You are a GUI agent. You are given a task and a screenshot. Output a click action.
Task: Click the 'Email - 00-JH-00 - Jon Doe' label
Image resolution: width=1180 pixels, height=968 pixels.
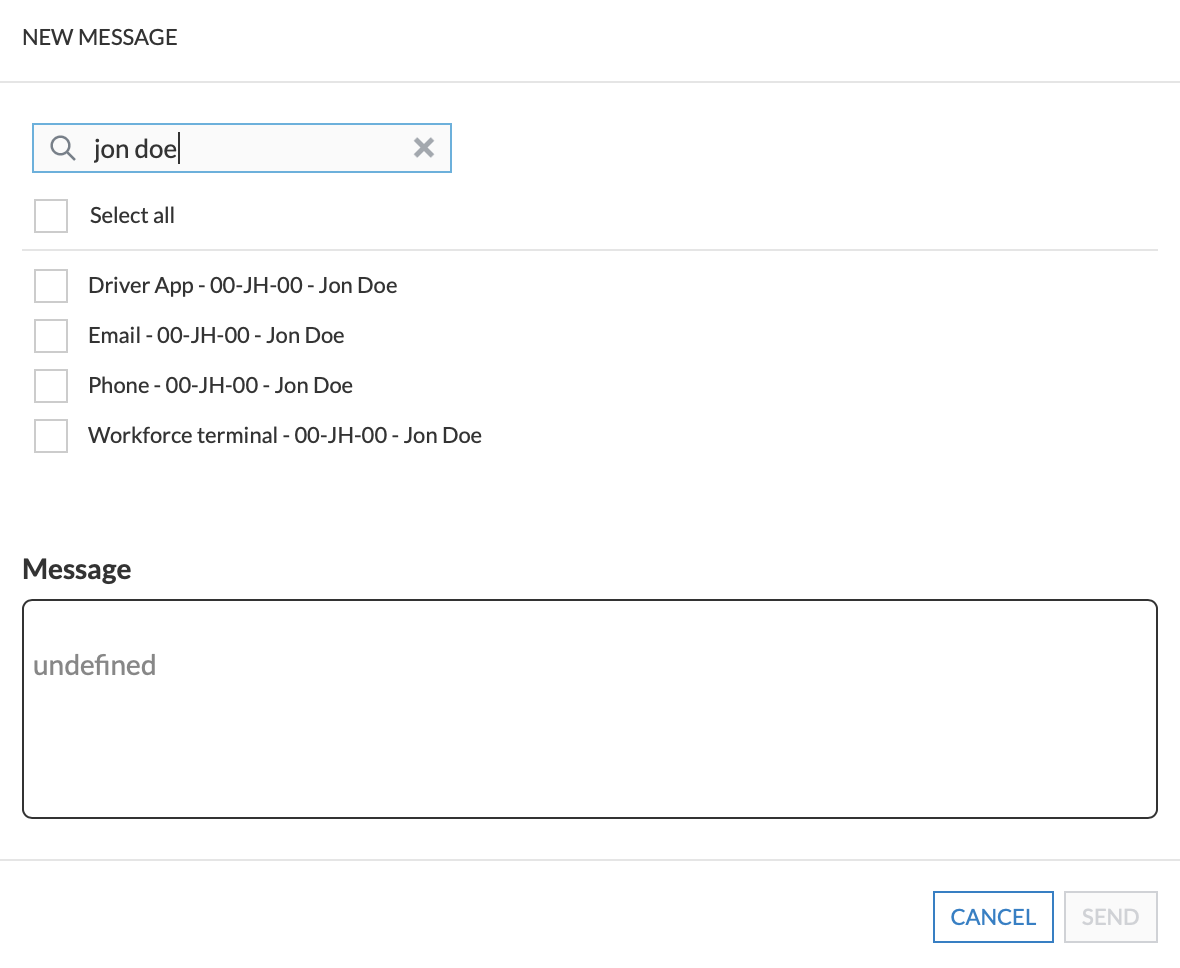pos(216,336)
